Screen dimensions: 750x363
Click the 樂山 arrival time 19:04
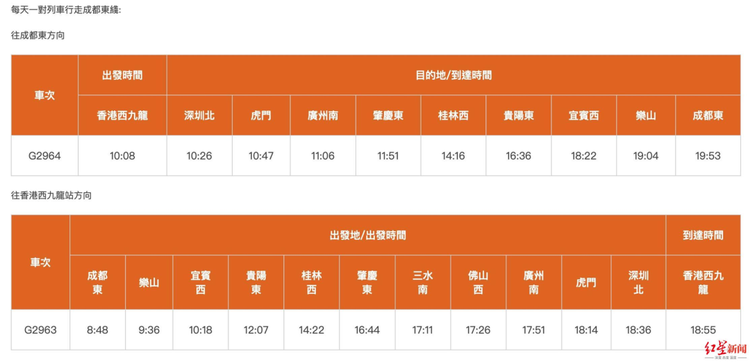pyautogui.click(x=646, y=155)
